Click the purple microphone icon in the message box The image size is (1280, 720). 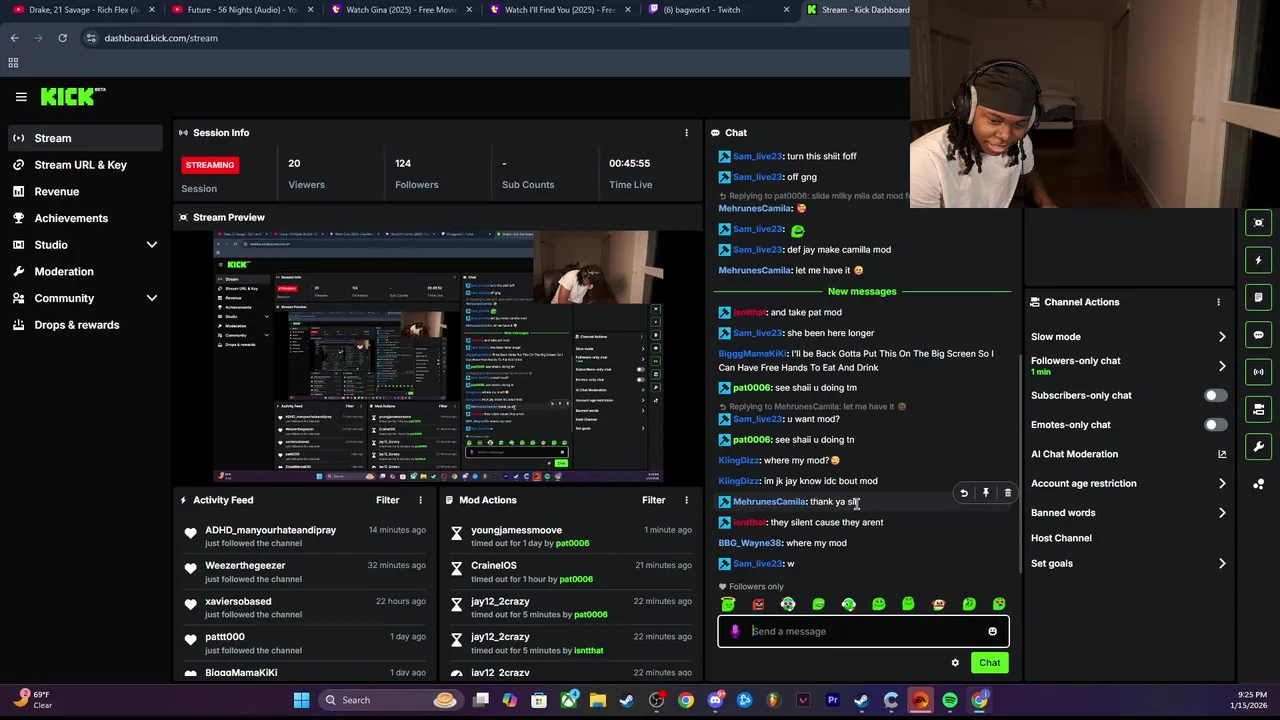tap(735, 631)
